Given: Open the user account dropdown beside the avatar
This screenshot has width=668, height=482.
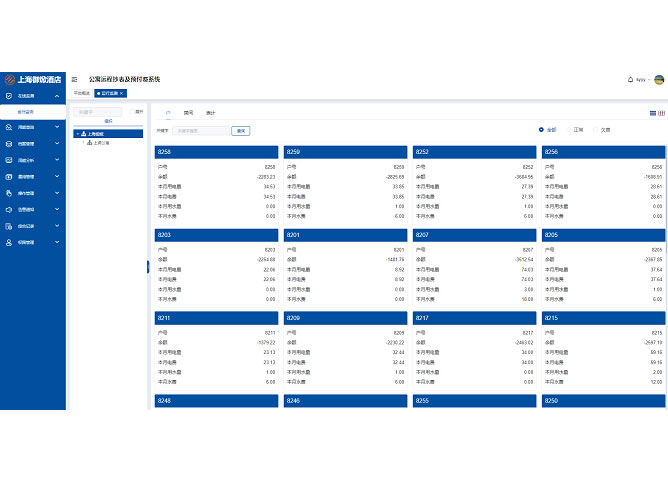Looking at the screenshot, I should tap(641, 79).
